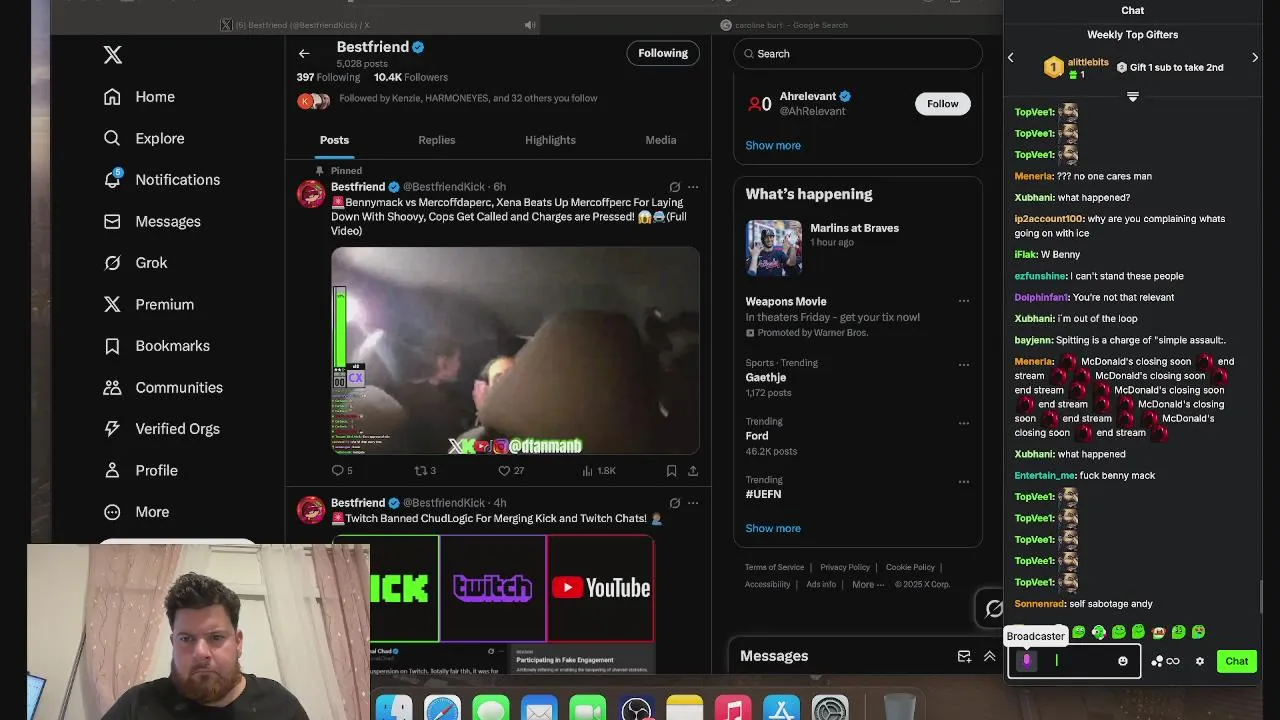The image size is (1280, 720).
Task: Open options for the Gaethje trend
Action: pyautogui.click(x=964, y=365)
